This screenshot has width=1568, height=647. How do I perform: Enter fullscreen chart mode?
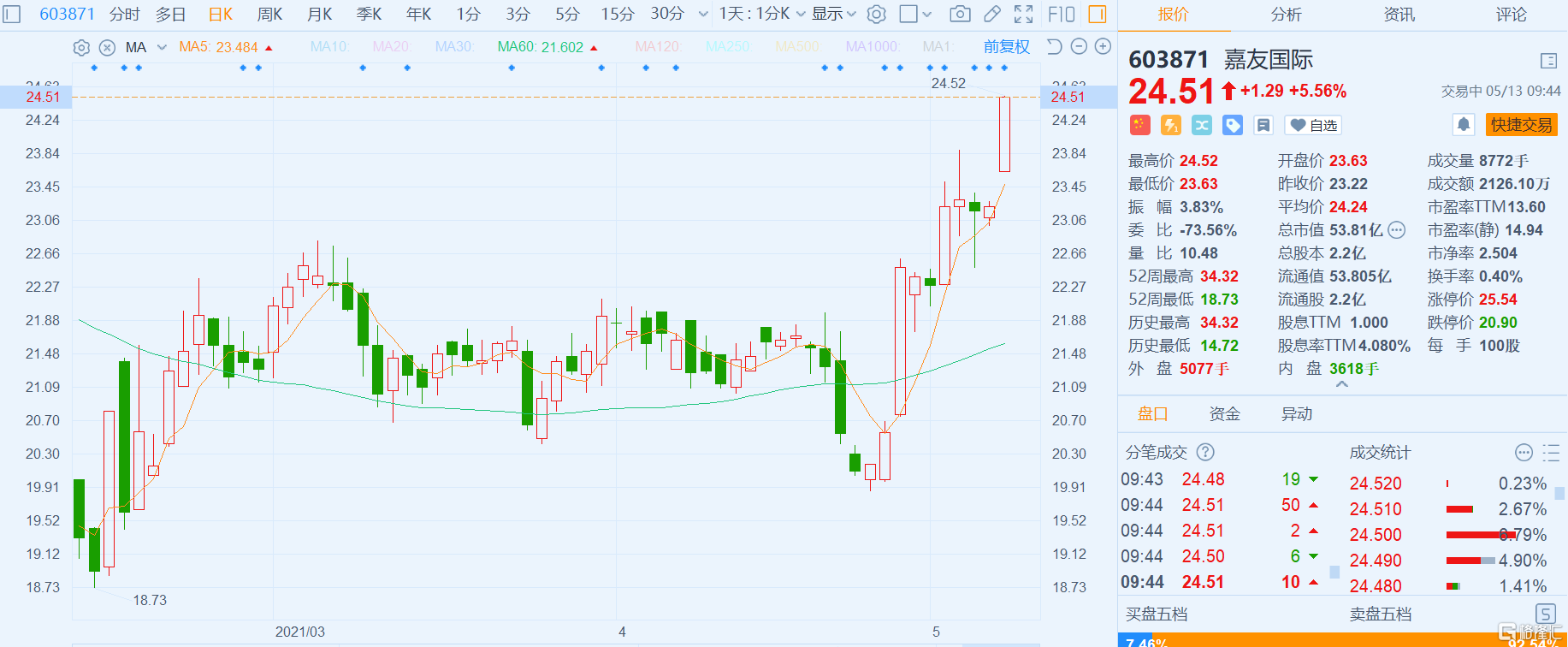[x=1023, y=14]
